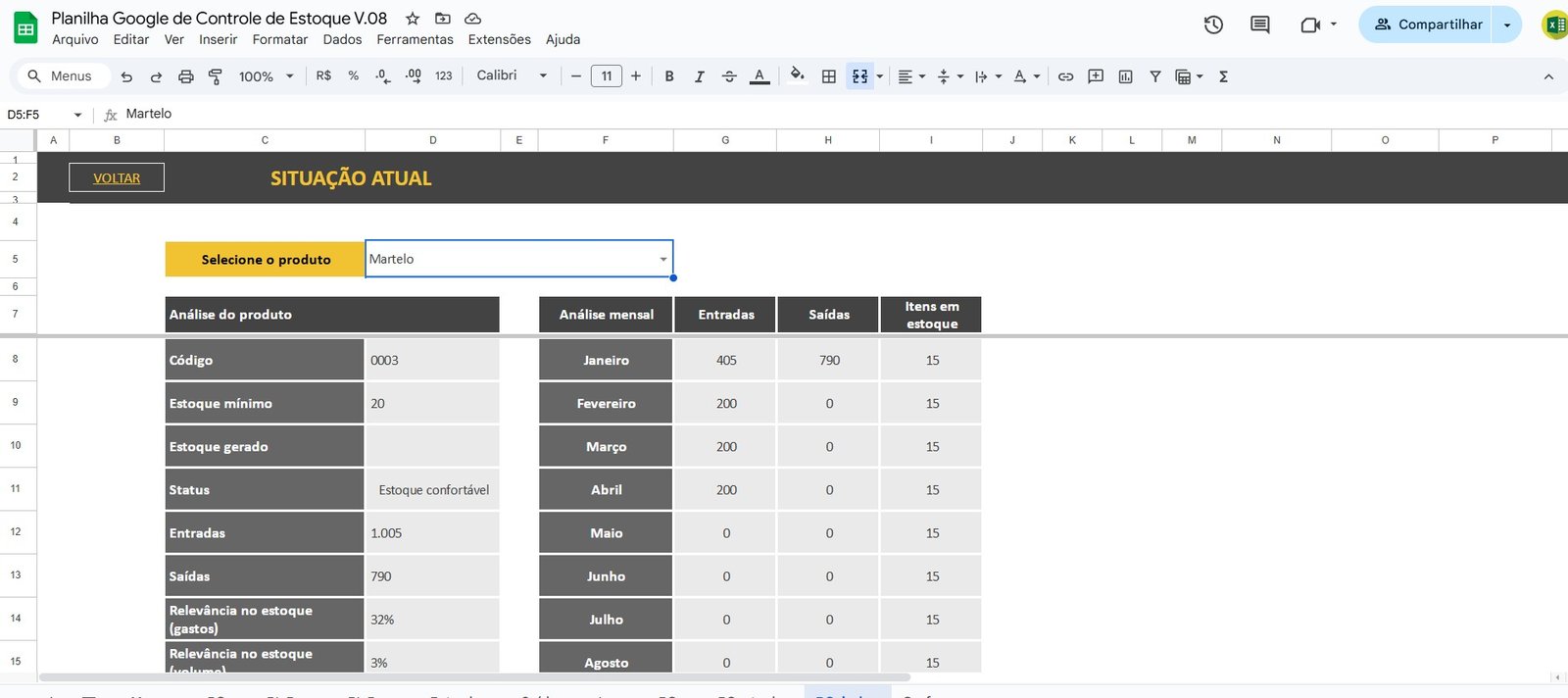The width and height of the screenshot is (1568, 698).
Task: Open the name box dropdown for D5:F5
Action: pyautogui.click(x=78, y=115)
